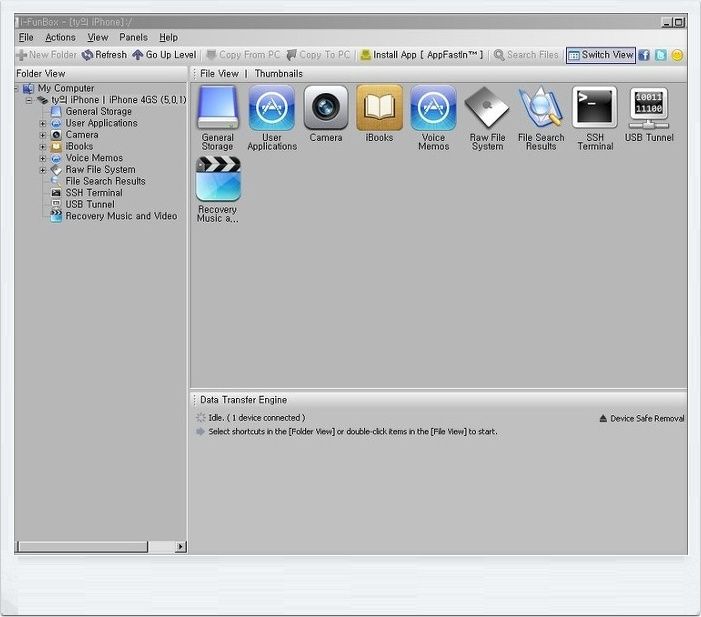701x617 pixels.
Task: Select Voice Memos in folder tree
Action: 94,158
